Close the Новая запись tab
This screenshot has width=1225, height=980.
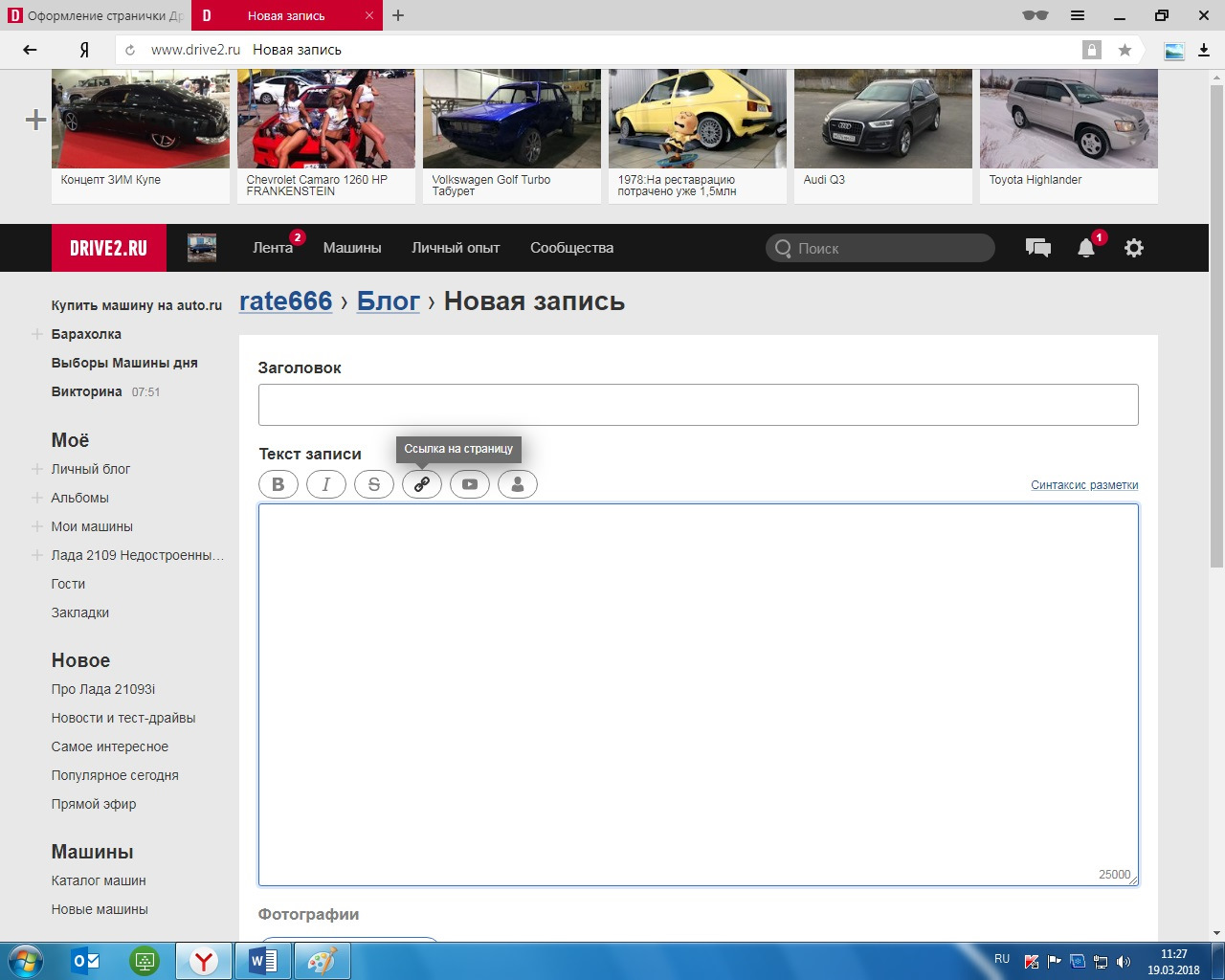369,15
